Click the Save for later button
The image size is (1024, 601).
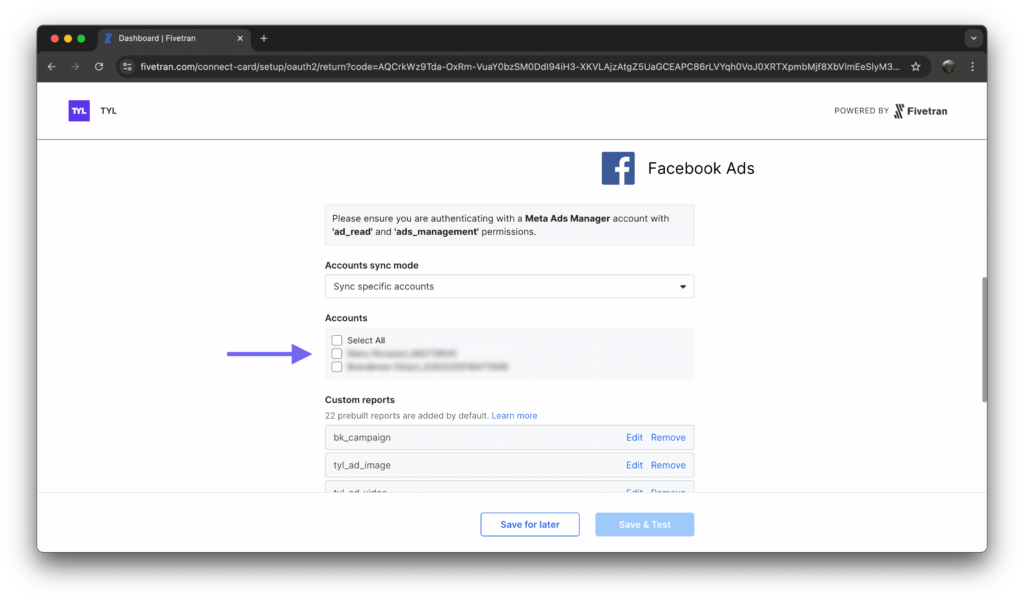tap(530, 525)
